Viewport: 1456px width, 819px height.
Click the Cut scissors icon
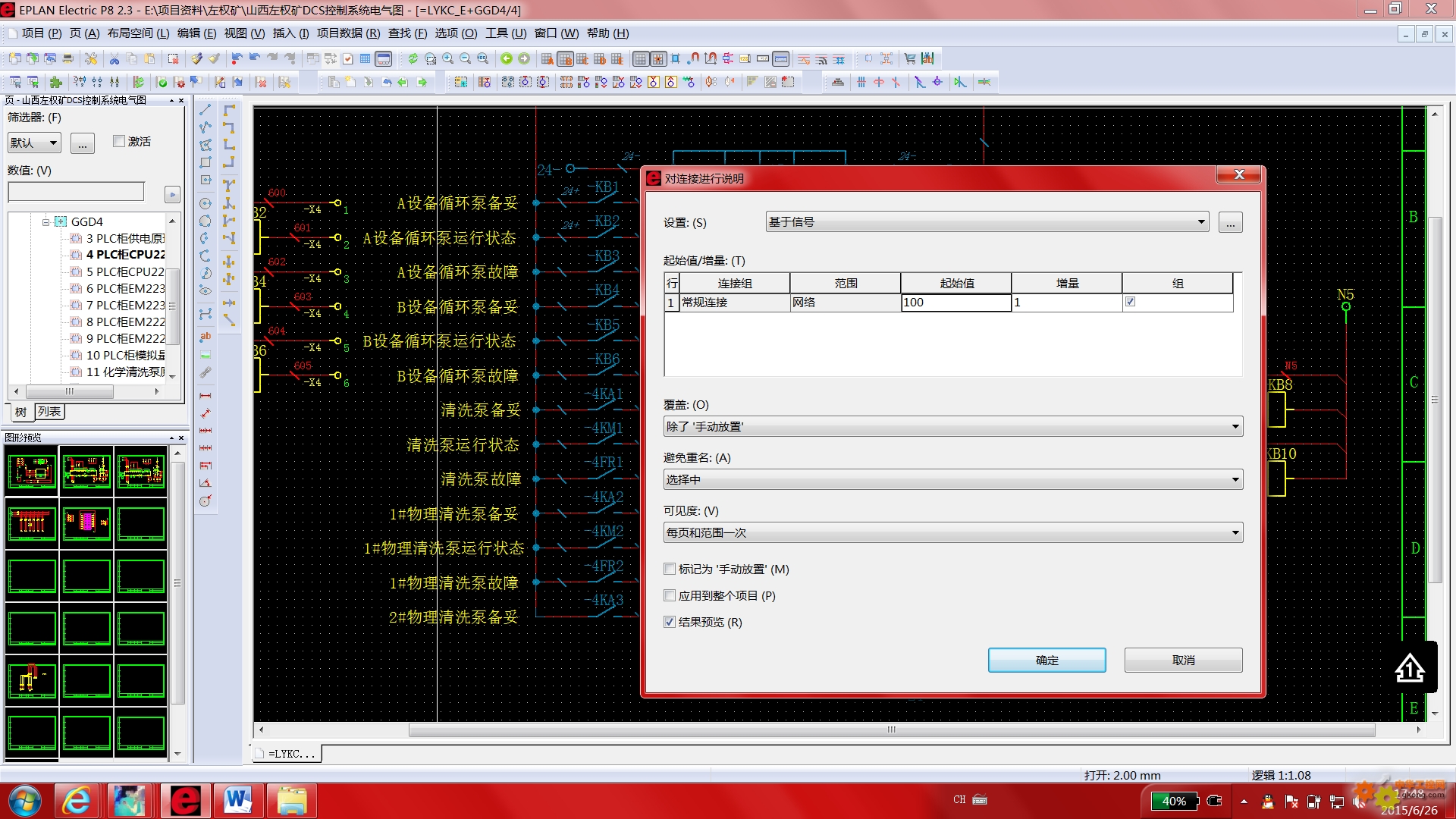[x=115, y=58]
